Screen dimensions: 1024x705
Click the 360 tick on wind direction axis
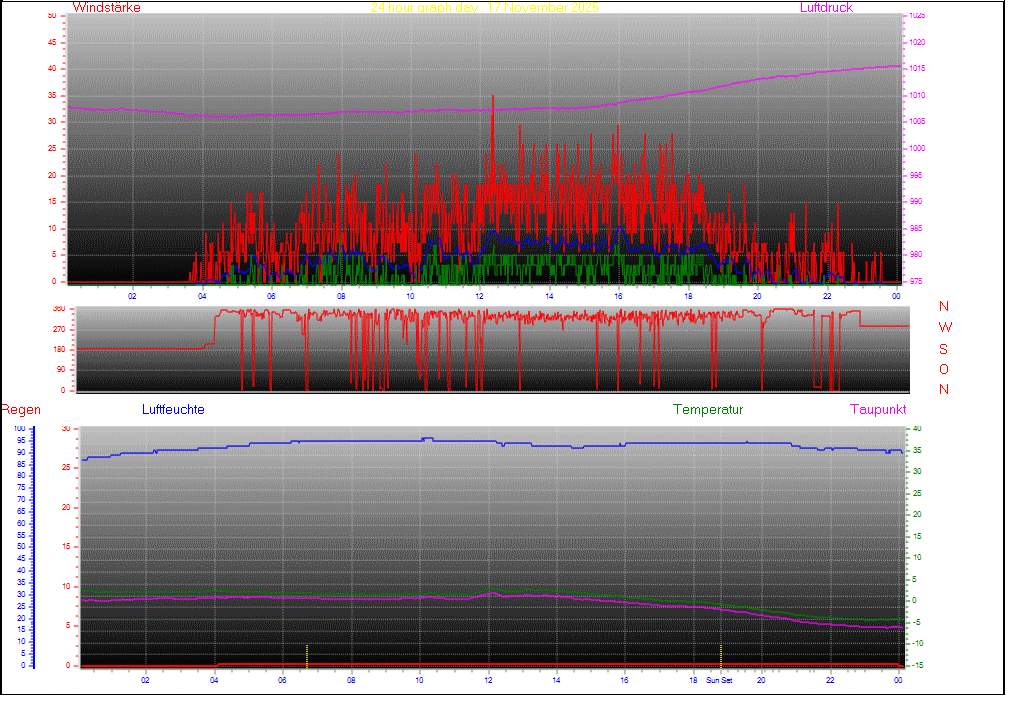click(57, 309)
